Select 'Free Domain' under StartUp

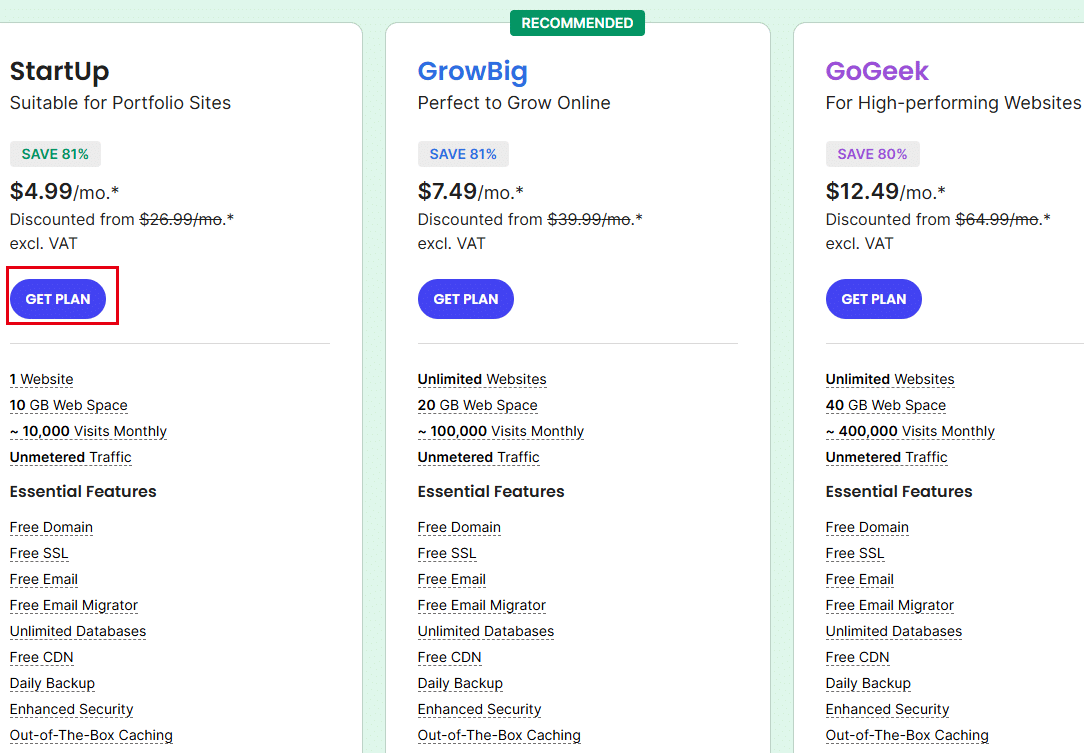(x=51, y=527)
